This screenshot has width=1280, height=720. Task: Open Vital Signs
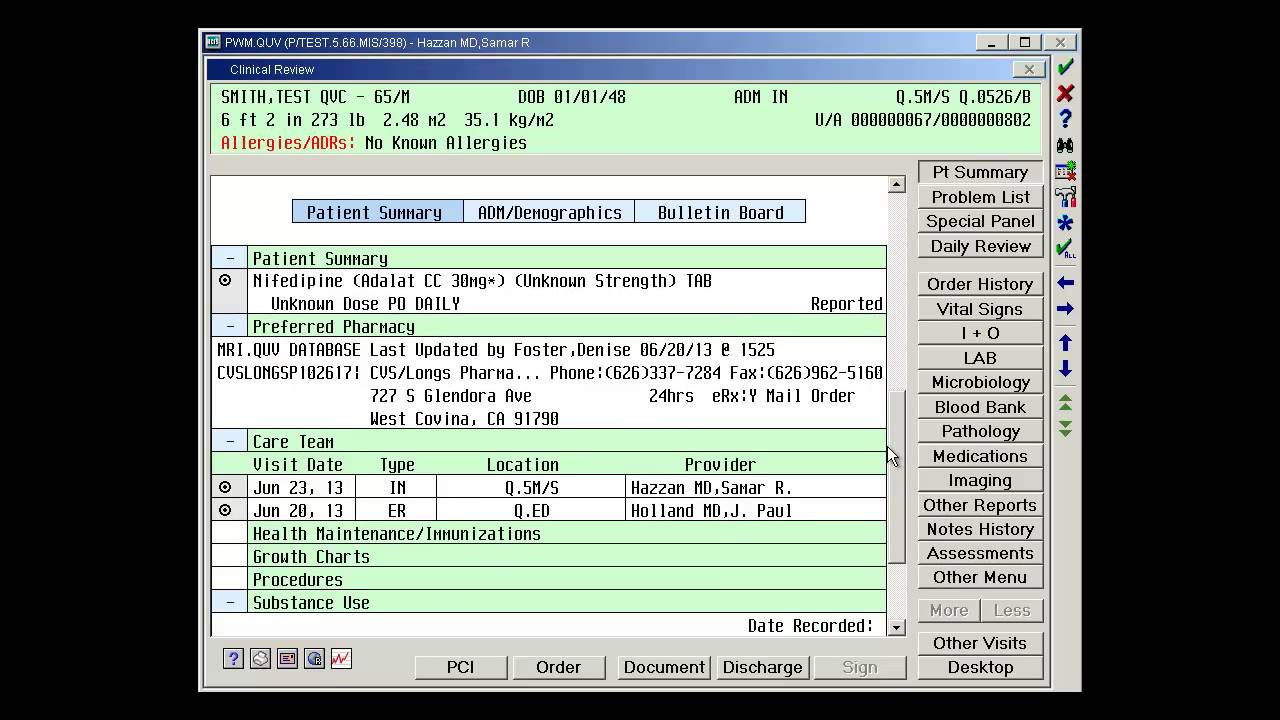pyautogui.click(x=980, y=309)
